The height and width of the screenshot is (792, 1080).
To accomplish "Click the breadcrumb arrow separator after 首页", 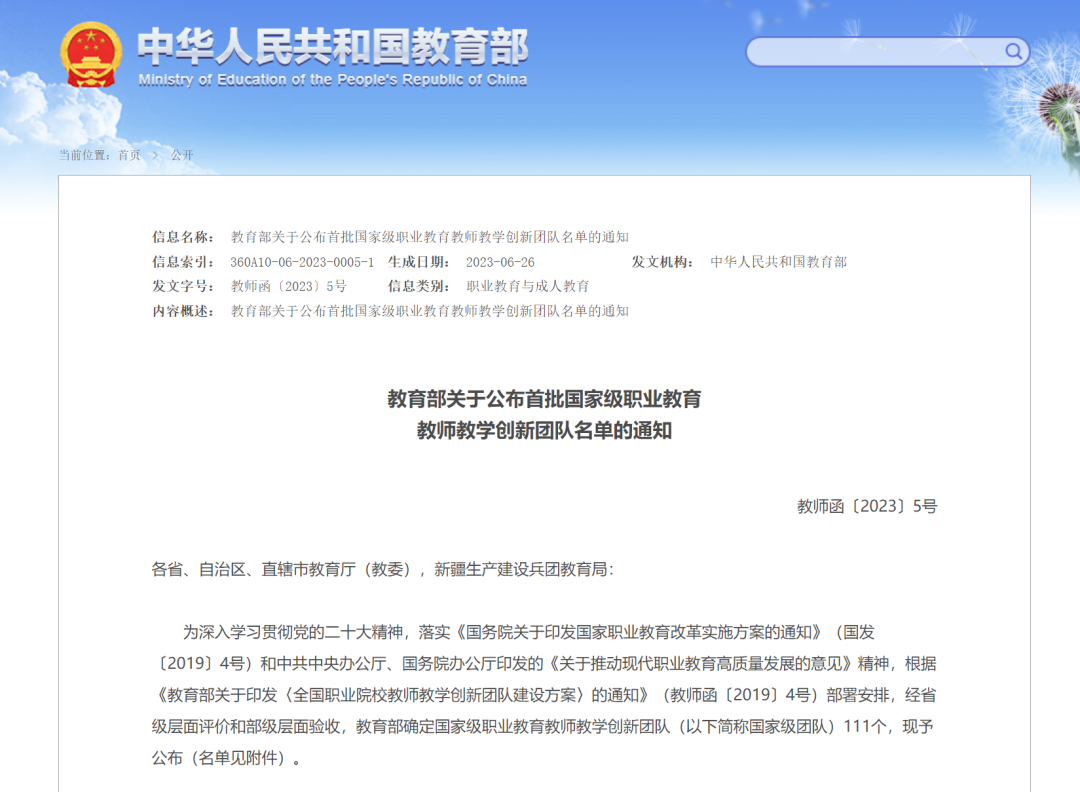I will pos(156,155).
